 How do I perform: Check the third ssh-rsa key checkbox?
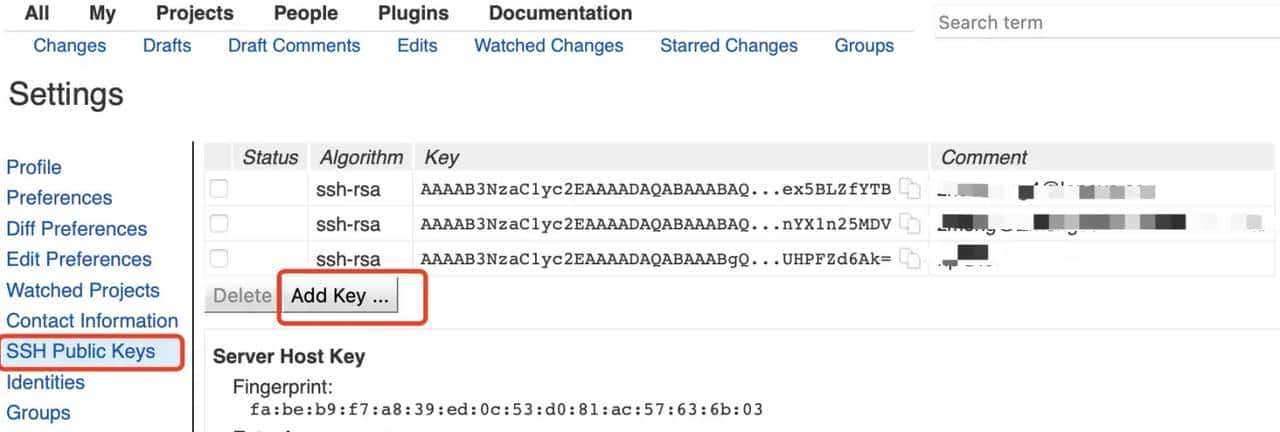218,258
